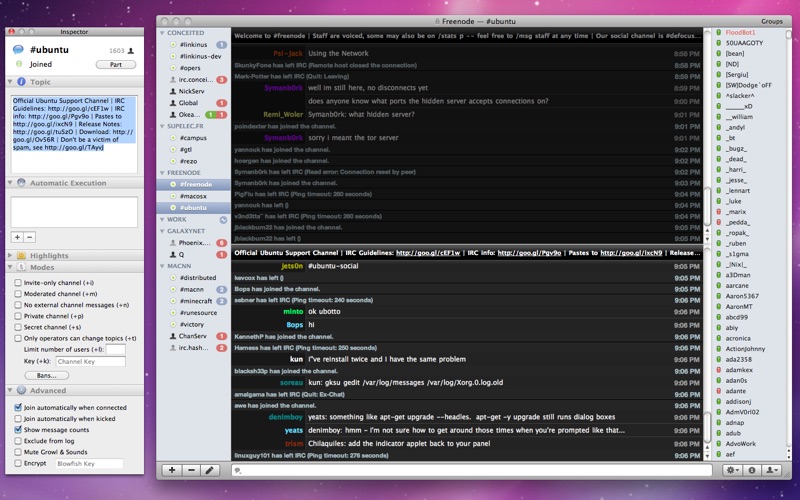Click the remove (−) button below server list
The height and width of the screenshot is (500, 800).
tap(191, 470)
